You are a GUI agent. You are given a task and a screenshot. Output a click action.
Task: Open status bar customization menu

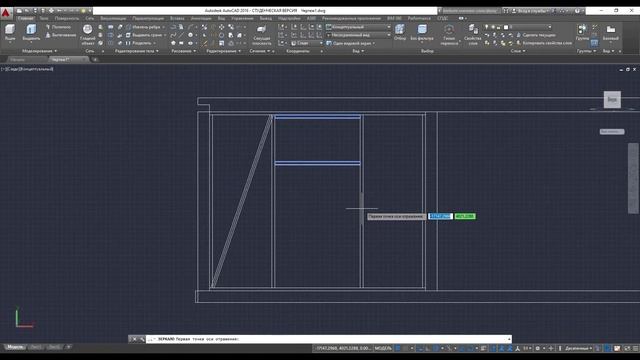click(636, 349)
